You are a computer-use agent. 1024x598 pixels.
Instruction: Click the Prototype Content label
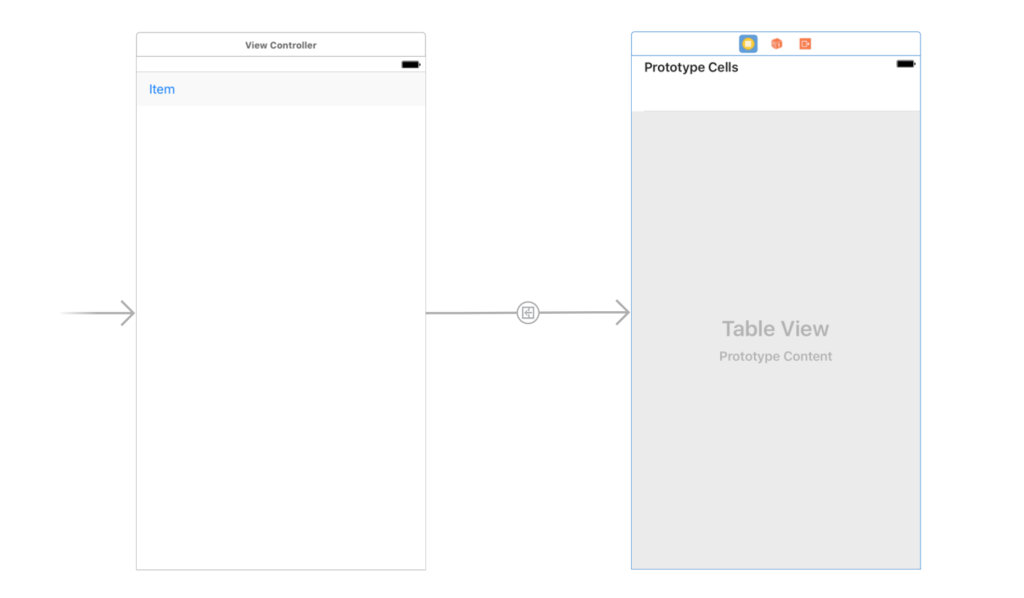coord(775,356)
